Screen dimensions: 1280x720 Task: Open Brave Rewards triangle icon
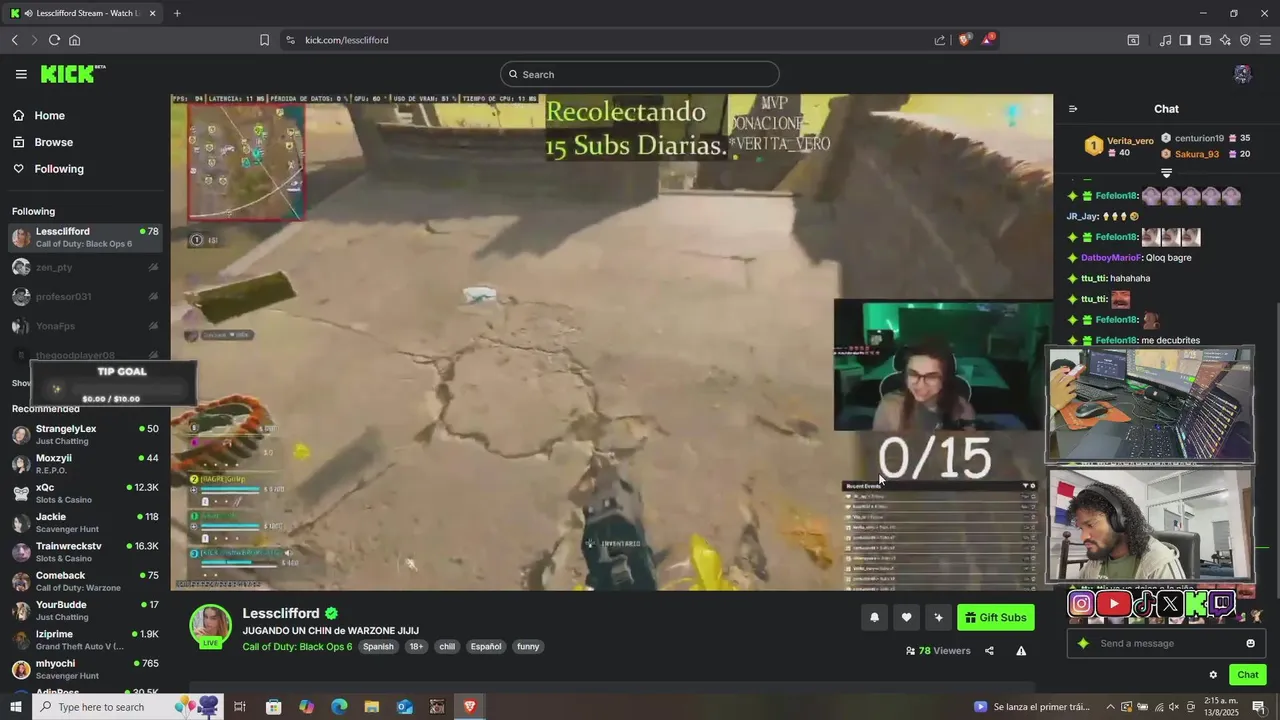988,40
